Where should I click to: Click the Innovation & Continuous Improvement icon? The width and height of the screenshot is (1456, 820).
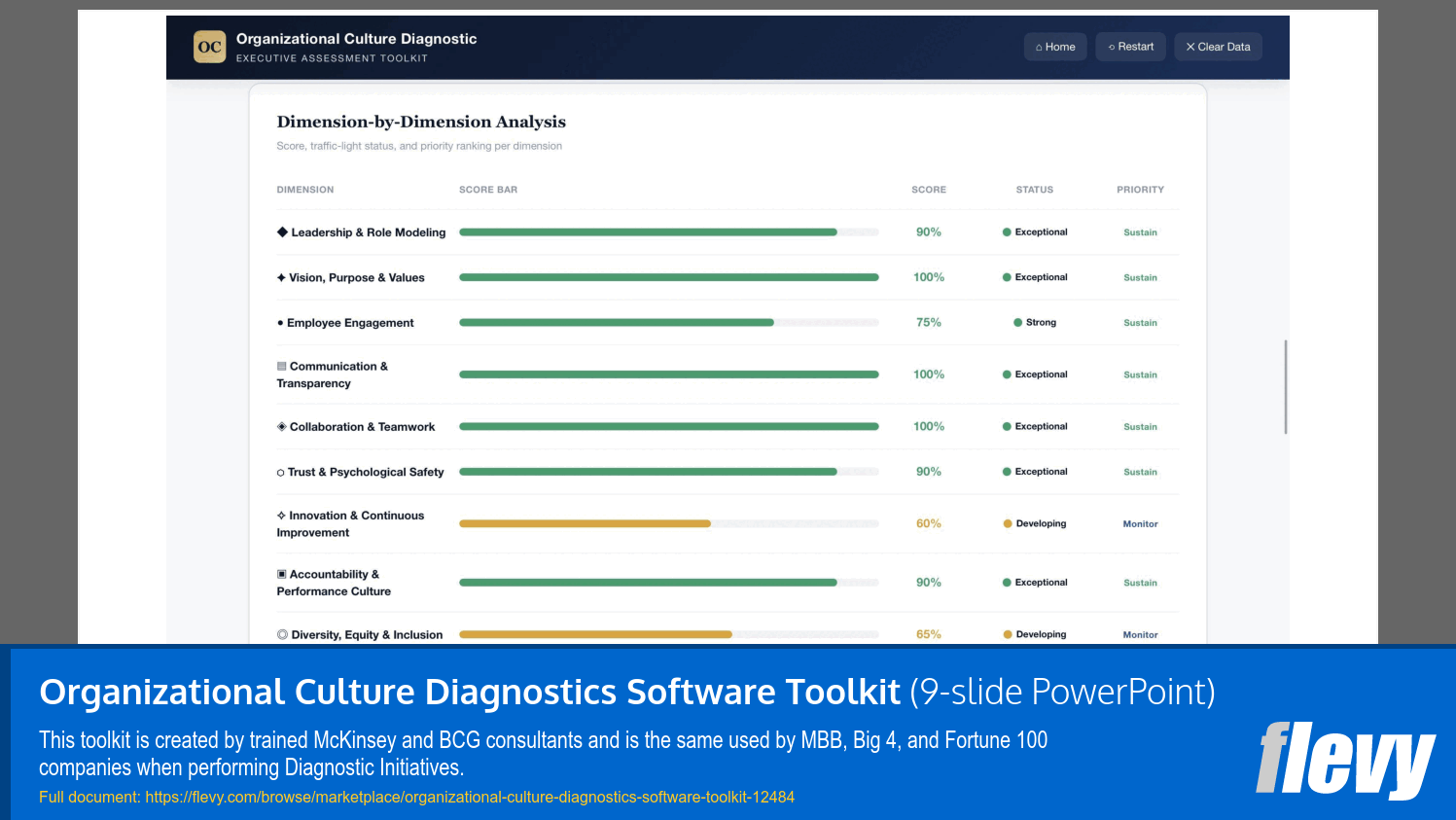tap(281, 516)
